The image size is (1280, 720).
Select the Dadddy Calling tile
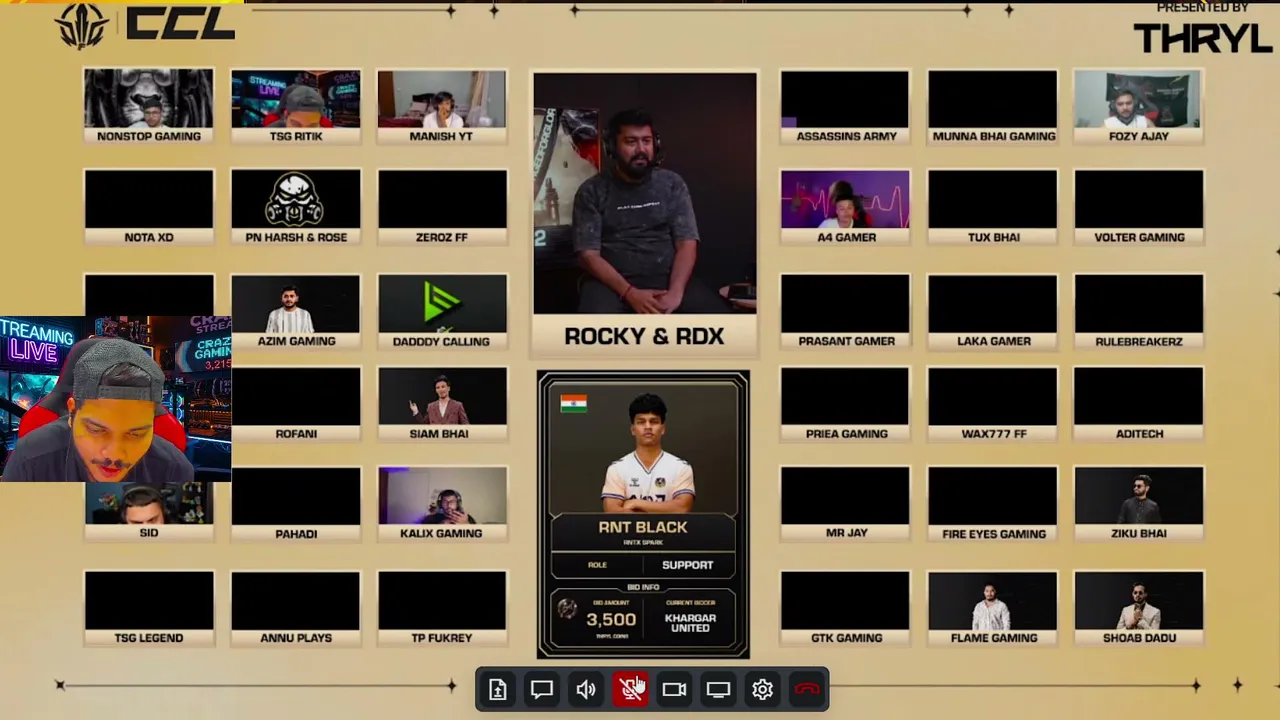click(x=442, y=311)
